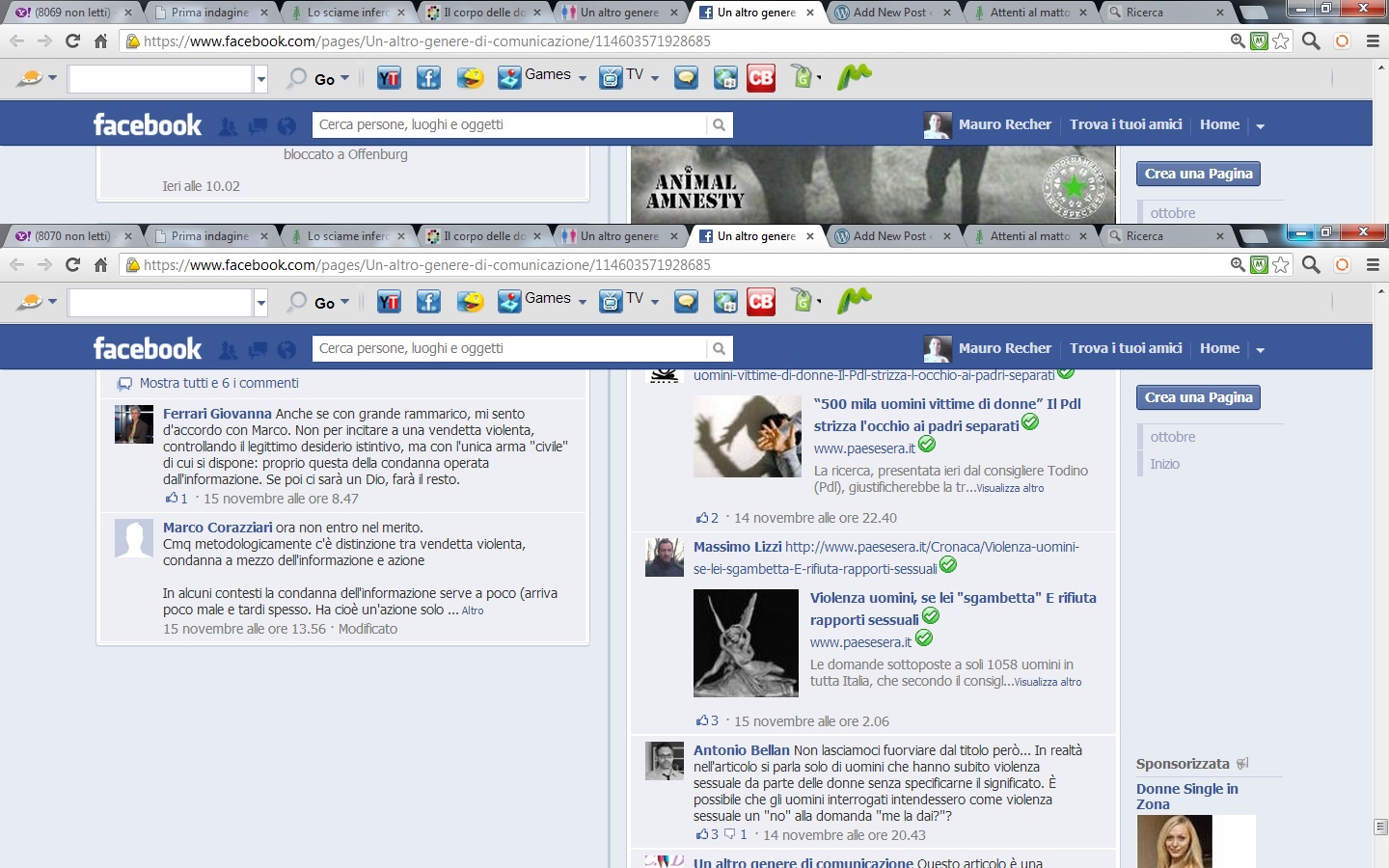Like the post dated 15 novembre alle ore 2.06

coord(701,720)
